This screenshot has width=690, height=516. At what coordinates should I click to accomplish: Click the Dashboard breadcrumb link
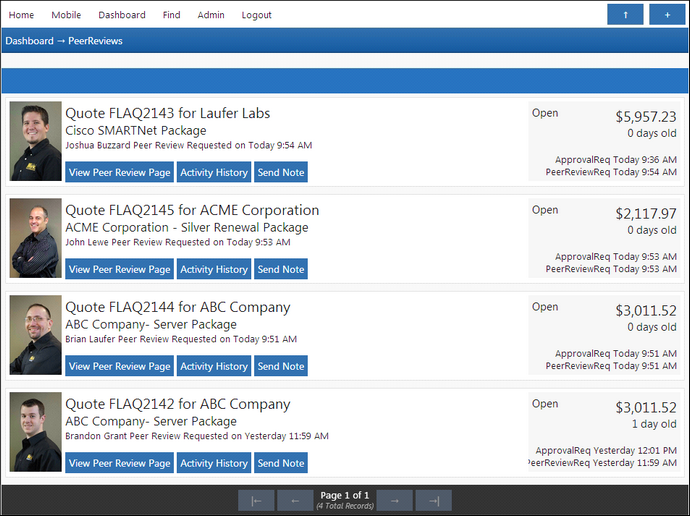coord(28,41)
